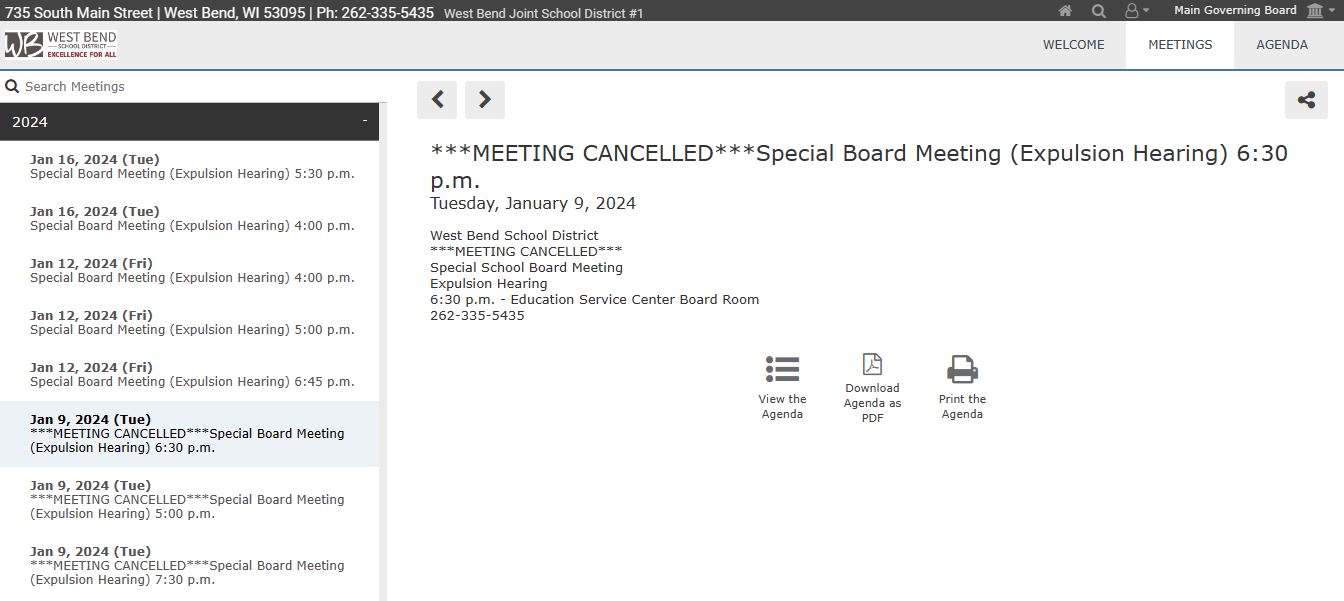Collapse the 2024 meetings section
Screen dimensions: 1344x601
pyautogui.click(x=364, y=121)
